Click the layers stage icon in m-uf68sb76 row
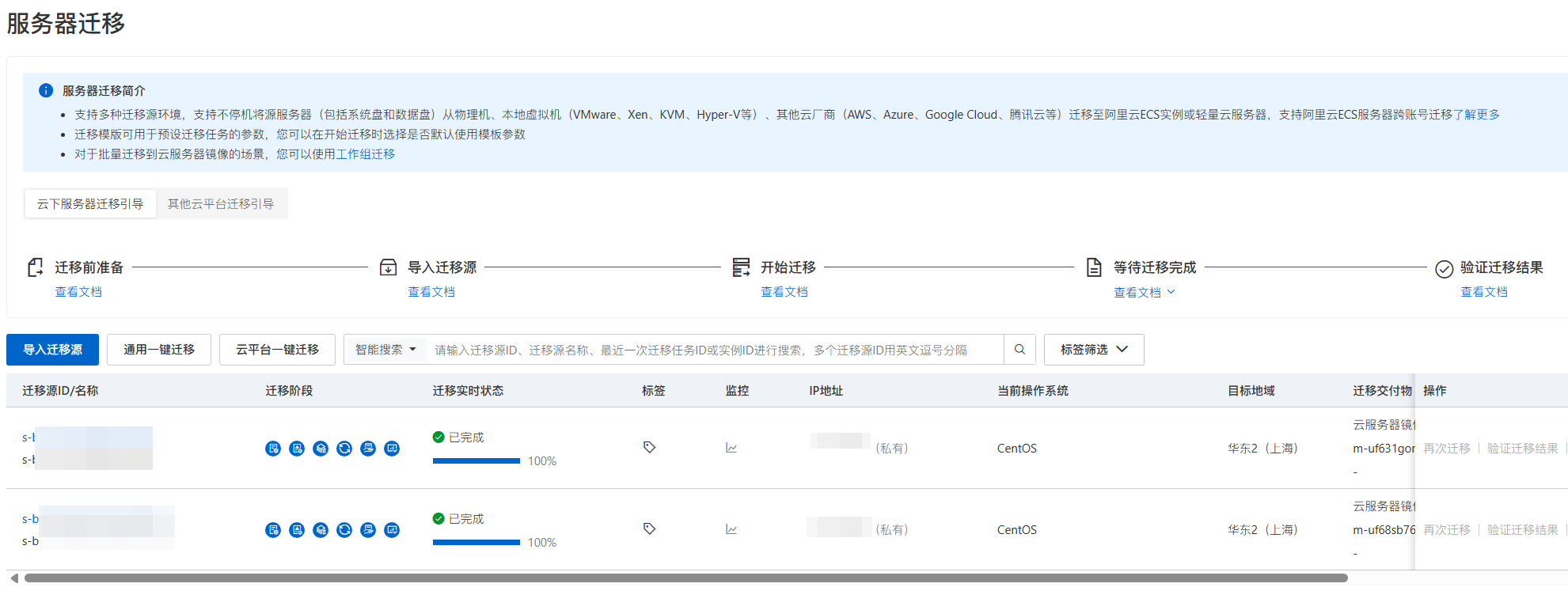This screenshot has height=591, width=1568. 321,530
